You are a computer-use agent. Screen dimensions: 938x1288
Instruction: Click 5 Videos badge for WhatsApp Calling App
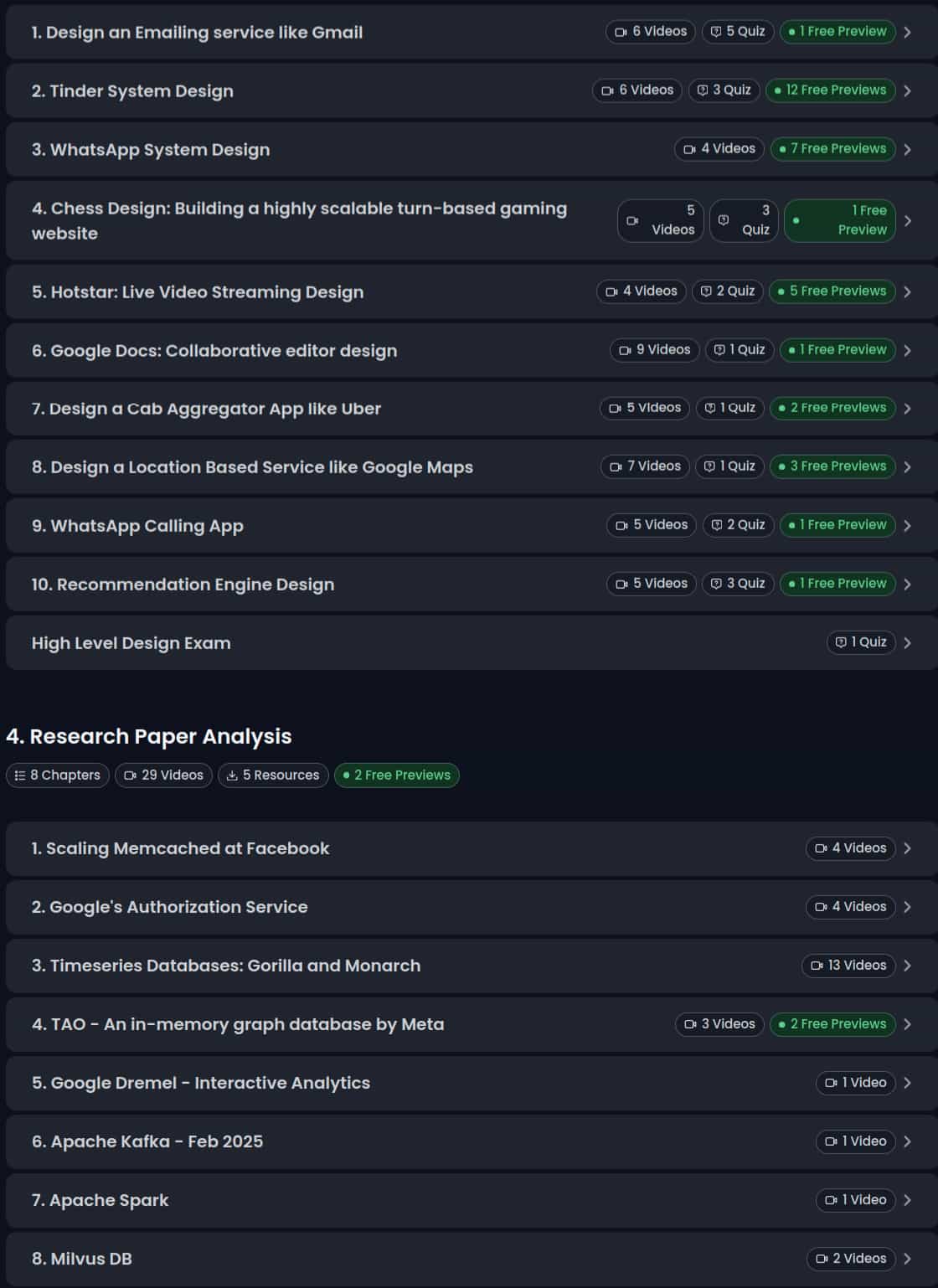coord(652,525)
